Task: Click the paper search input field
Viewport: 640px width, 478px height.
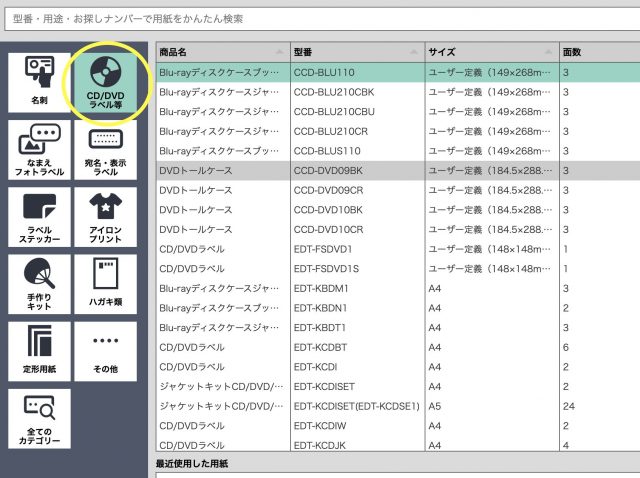Action: [x=320, y=19]
